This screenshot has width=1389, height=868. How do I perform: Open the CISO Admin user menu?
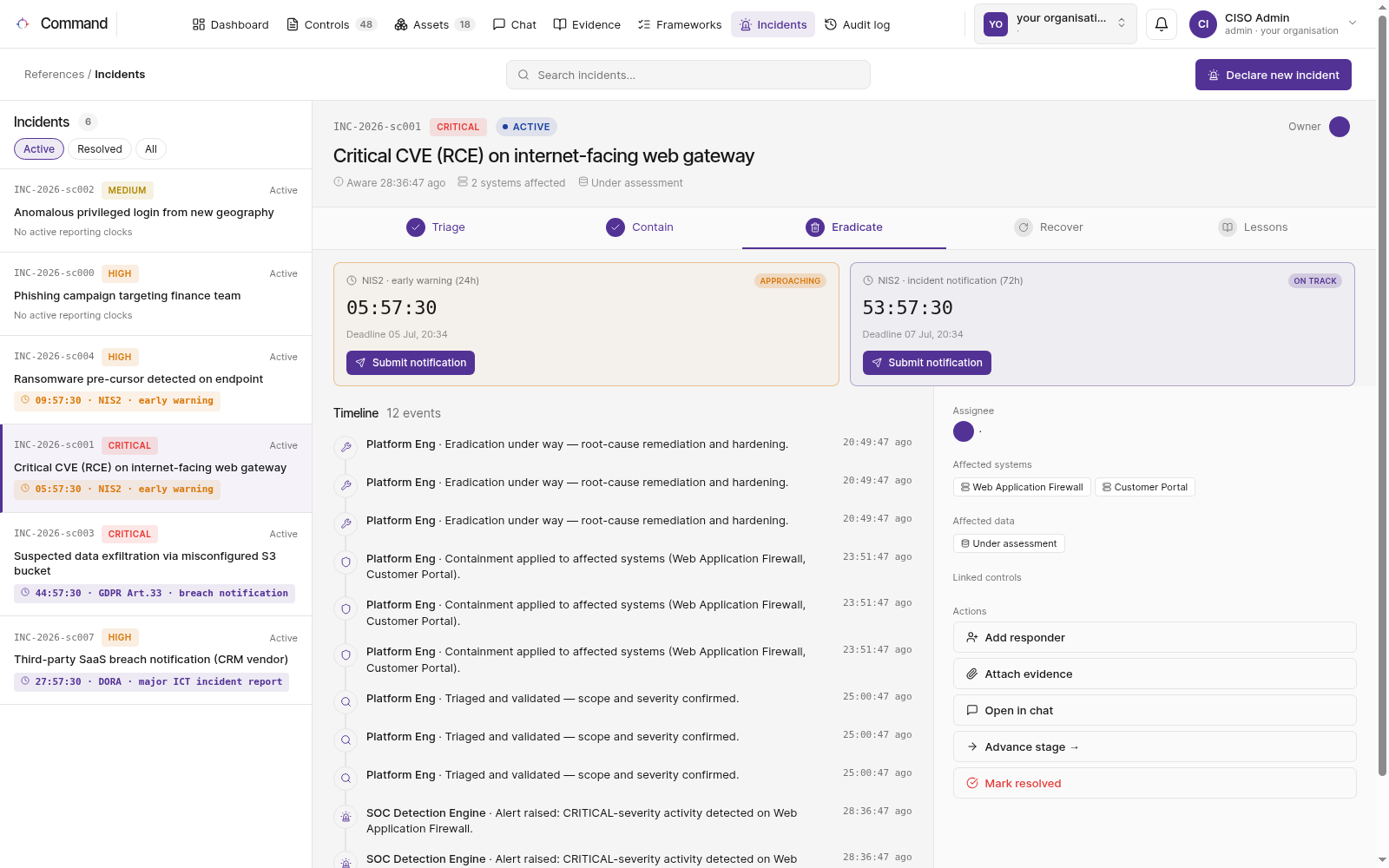[x=1273, y=24]
